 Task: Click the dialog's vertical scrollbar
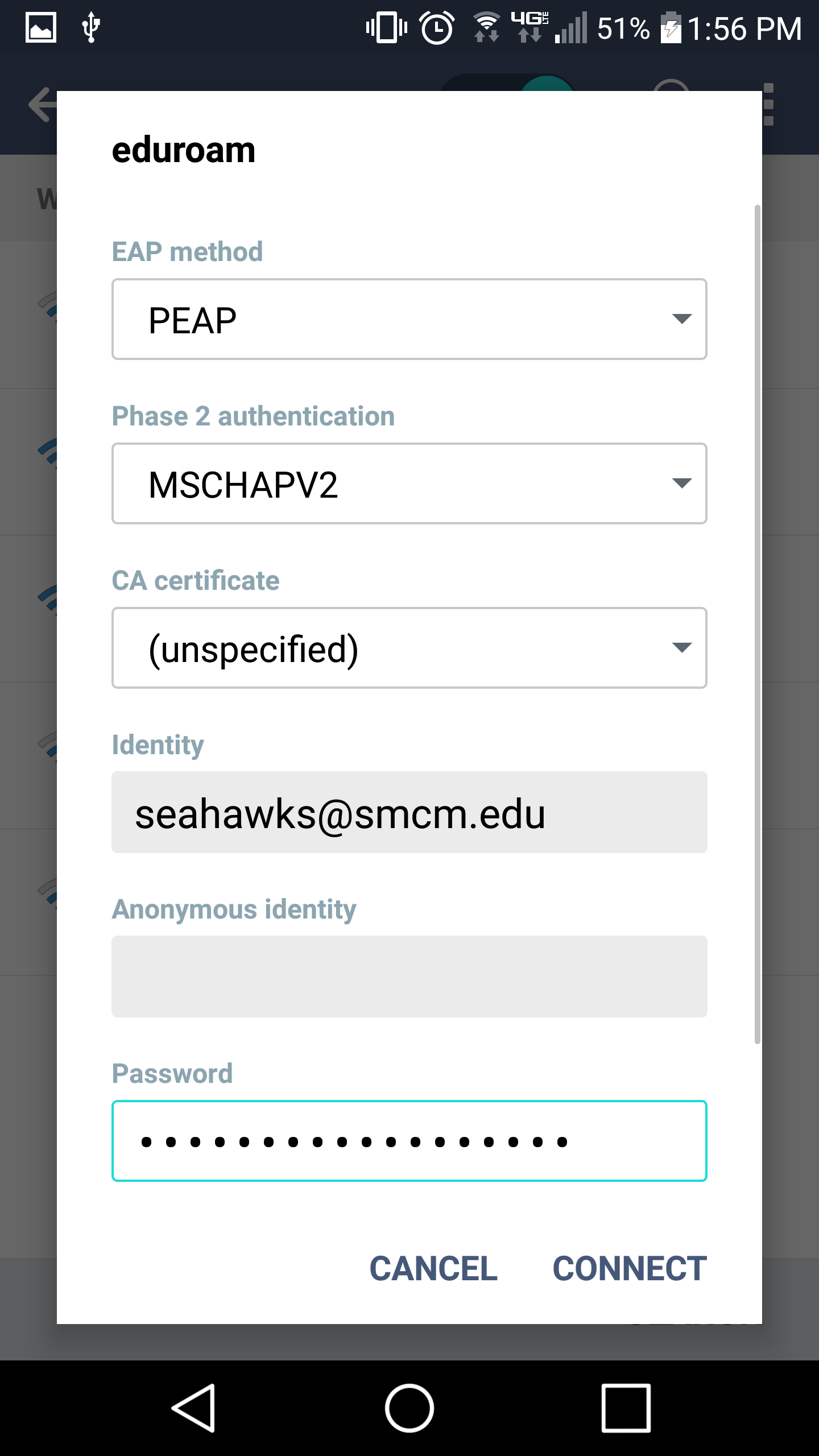757,624
